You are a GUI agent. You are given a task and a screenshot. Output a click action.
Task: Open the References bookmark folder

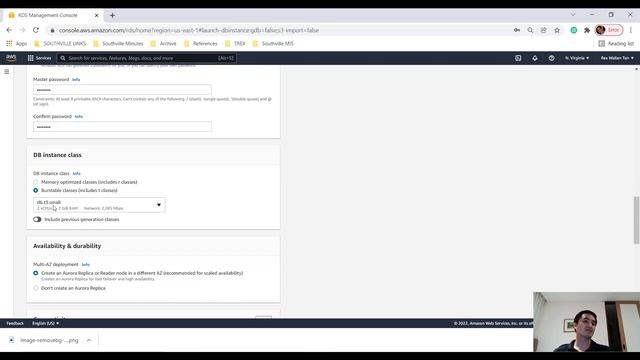pos(200,43)
